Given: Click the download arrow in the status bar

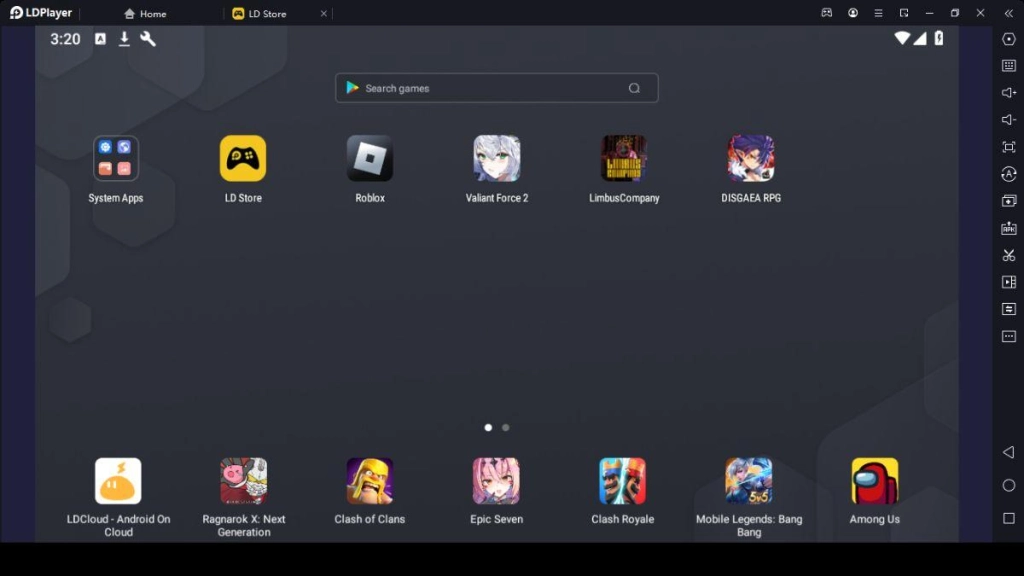Looking at the screenshot, I should pos(123,40).
